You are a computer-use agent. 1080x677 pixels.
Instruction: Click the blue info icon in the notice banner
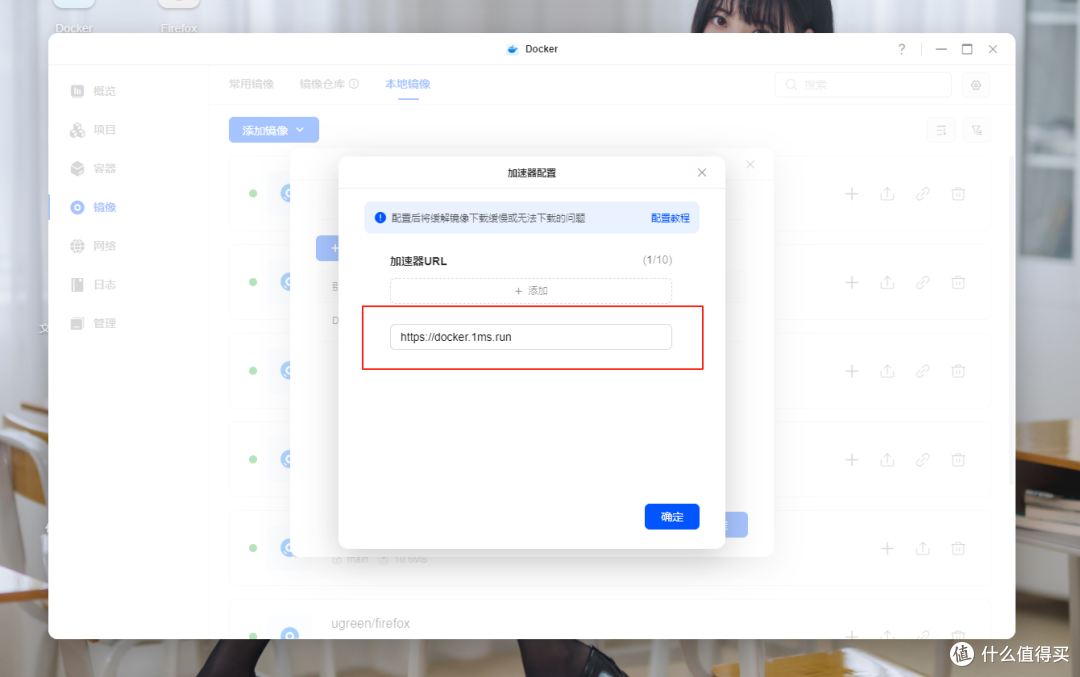(x=380, y=218)
